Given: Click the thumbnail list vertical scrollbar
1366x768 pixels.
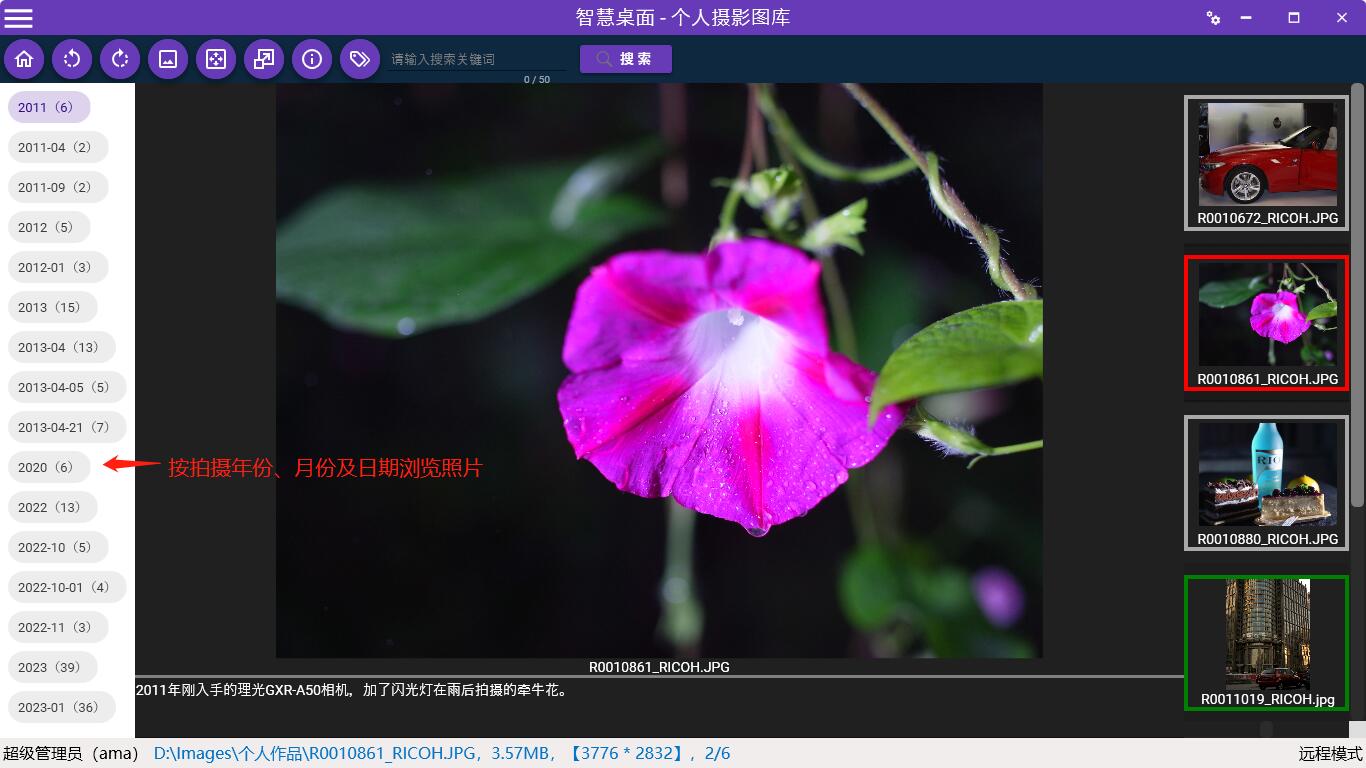Looking at the screenshot, I should tap(1357, 400).
